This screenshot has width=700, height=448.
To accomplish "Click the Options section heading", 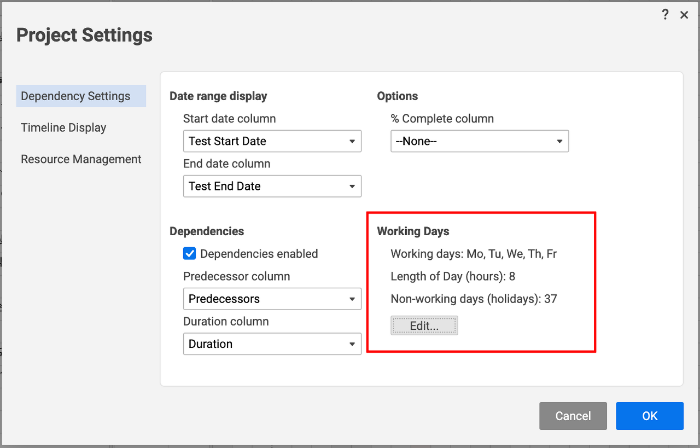I will click(397, 96).
